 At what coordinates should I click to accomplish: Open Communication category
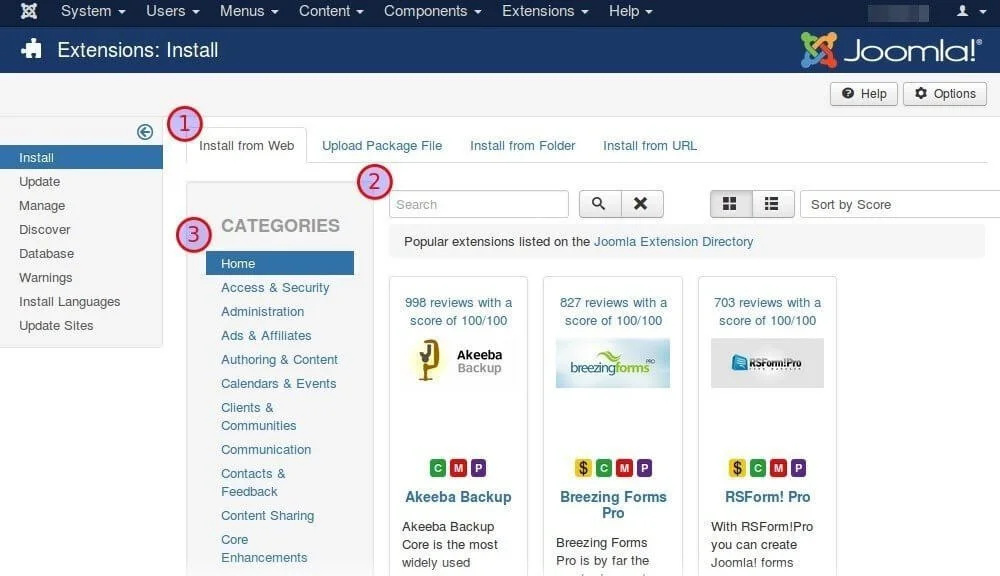(x=266, y=450)
